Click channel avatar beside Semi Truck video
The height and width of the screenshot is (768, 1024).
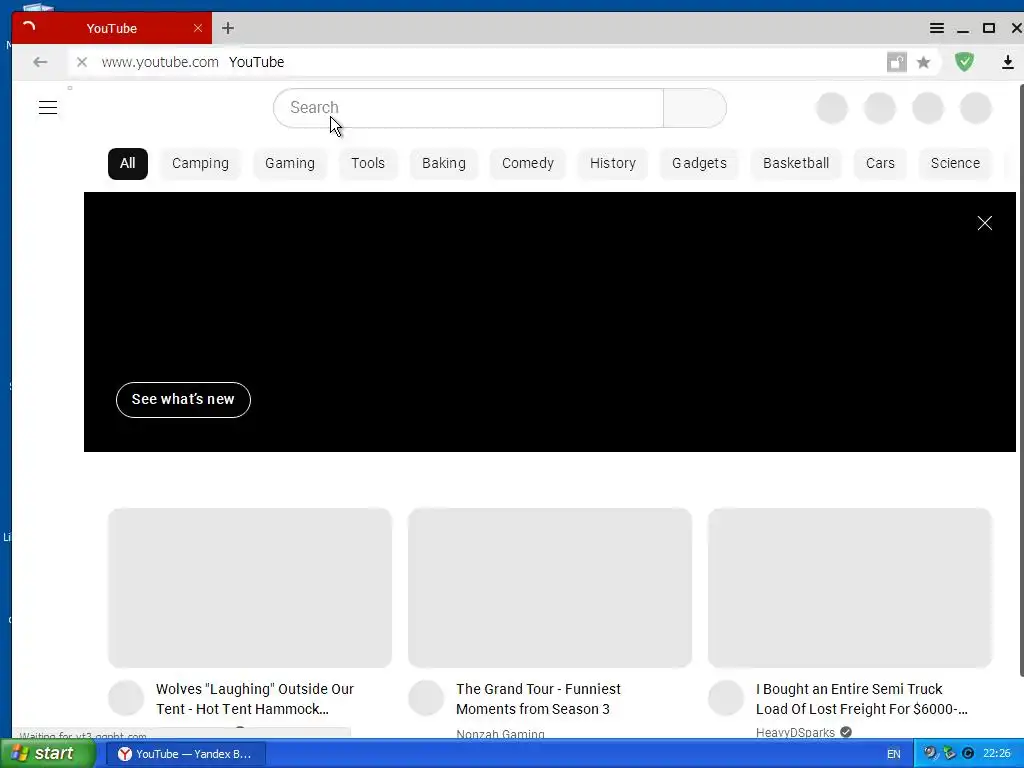pyautogui.click(x=726, y=697)
